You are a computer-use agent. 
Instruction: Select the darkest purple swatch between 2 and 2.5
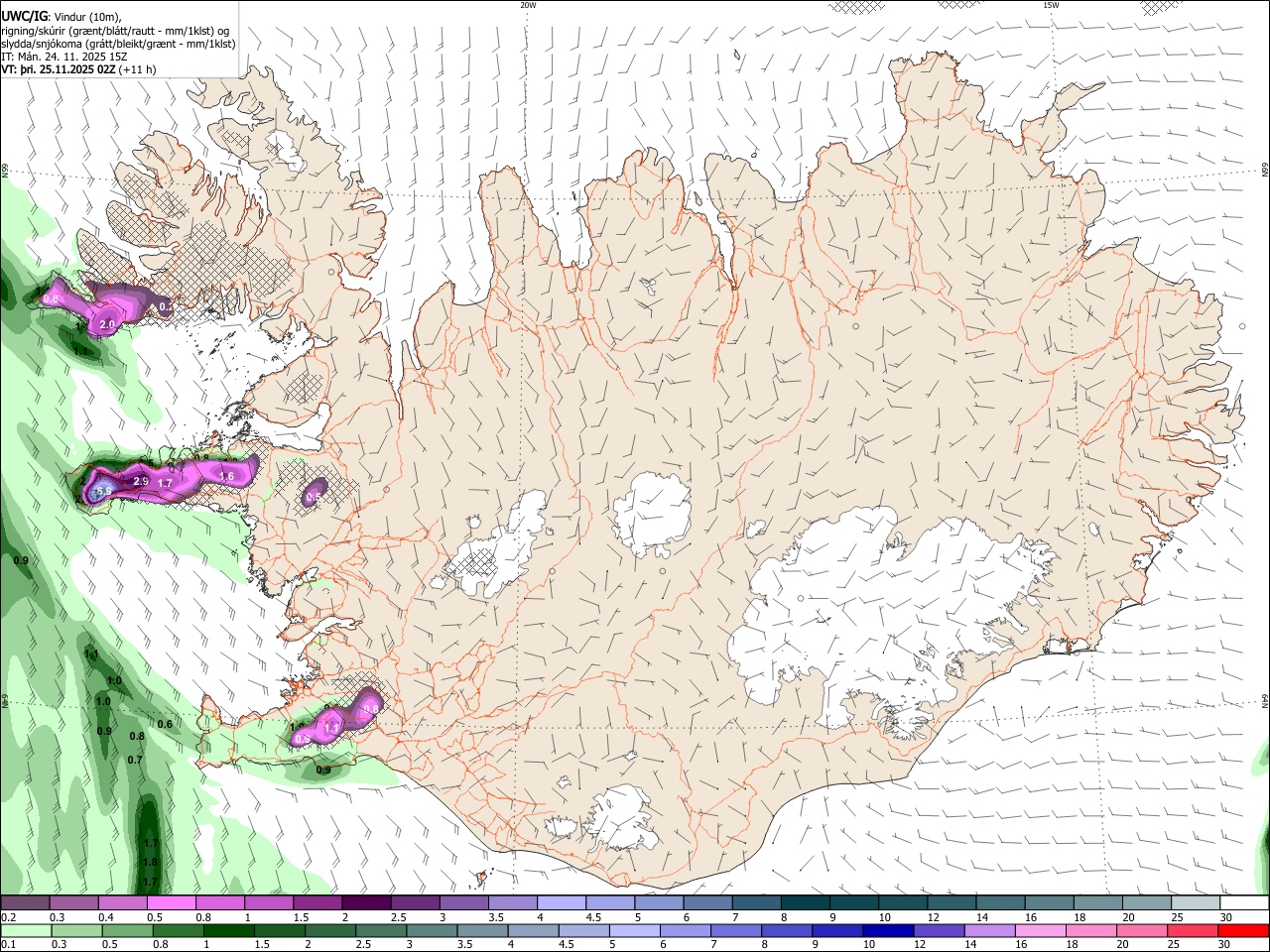[x=365, y=903]
